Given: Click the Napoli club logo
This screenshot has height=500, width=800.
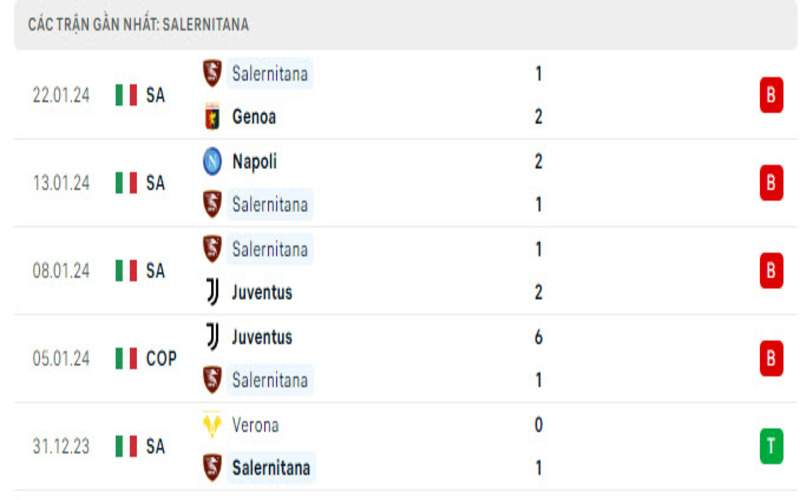Looking at the screenshot, I should (212, 161).
